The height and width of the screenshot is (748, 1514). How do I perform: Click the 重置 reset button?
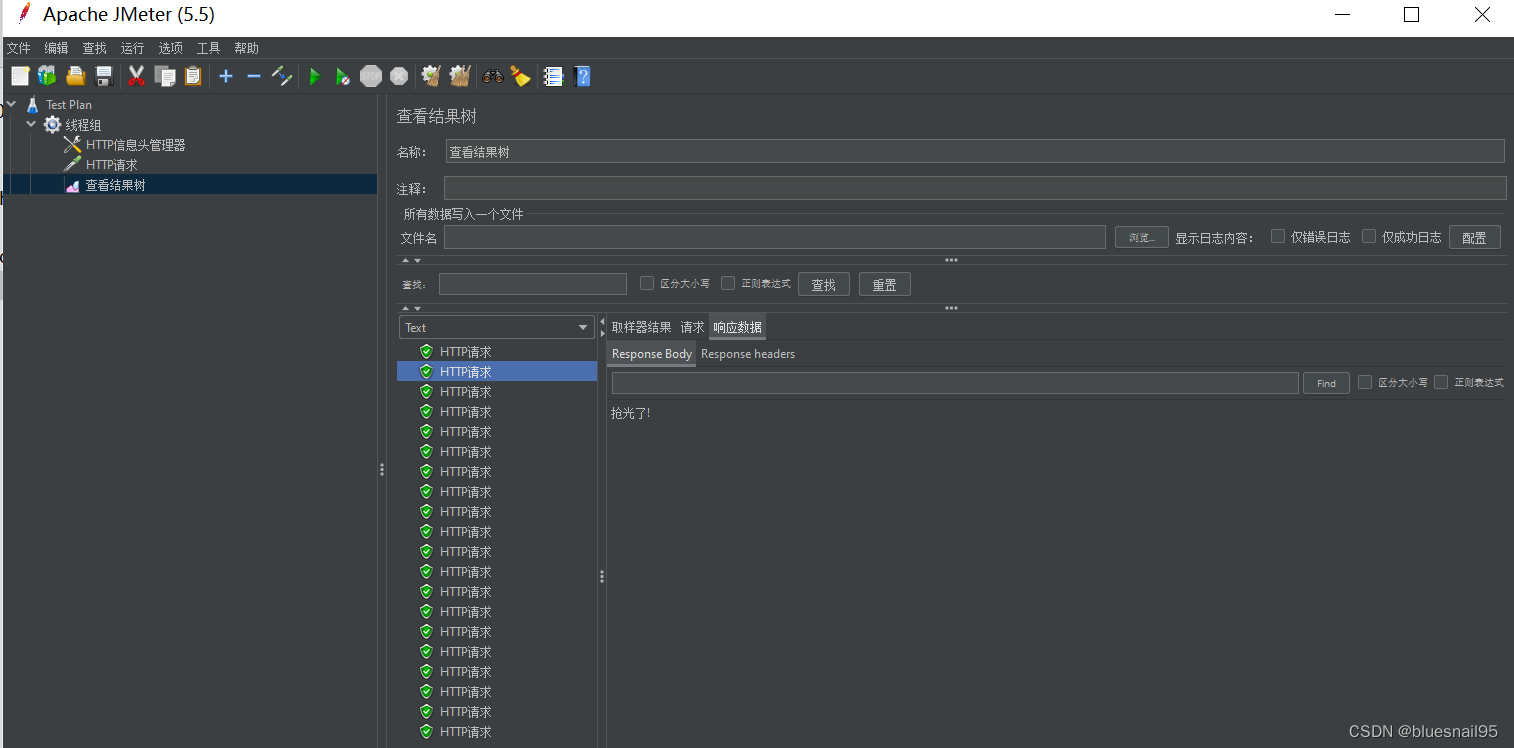pos(884,284)
